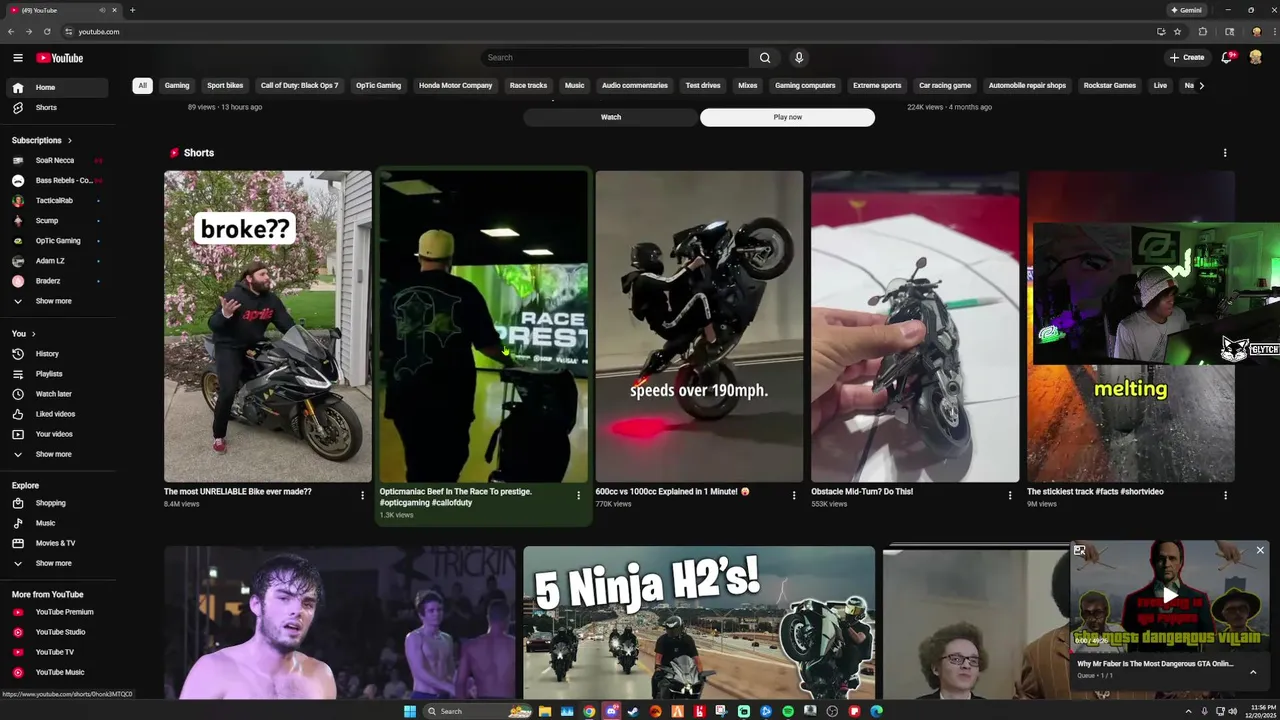
Task: Open Shorts shelf three-dot options
Action: click(1225, 153)
